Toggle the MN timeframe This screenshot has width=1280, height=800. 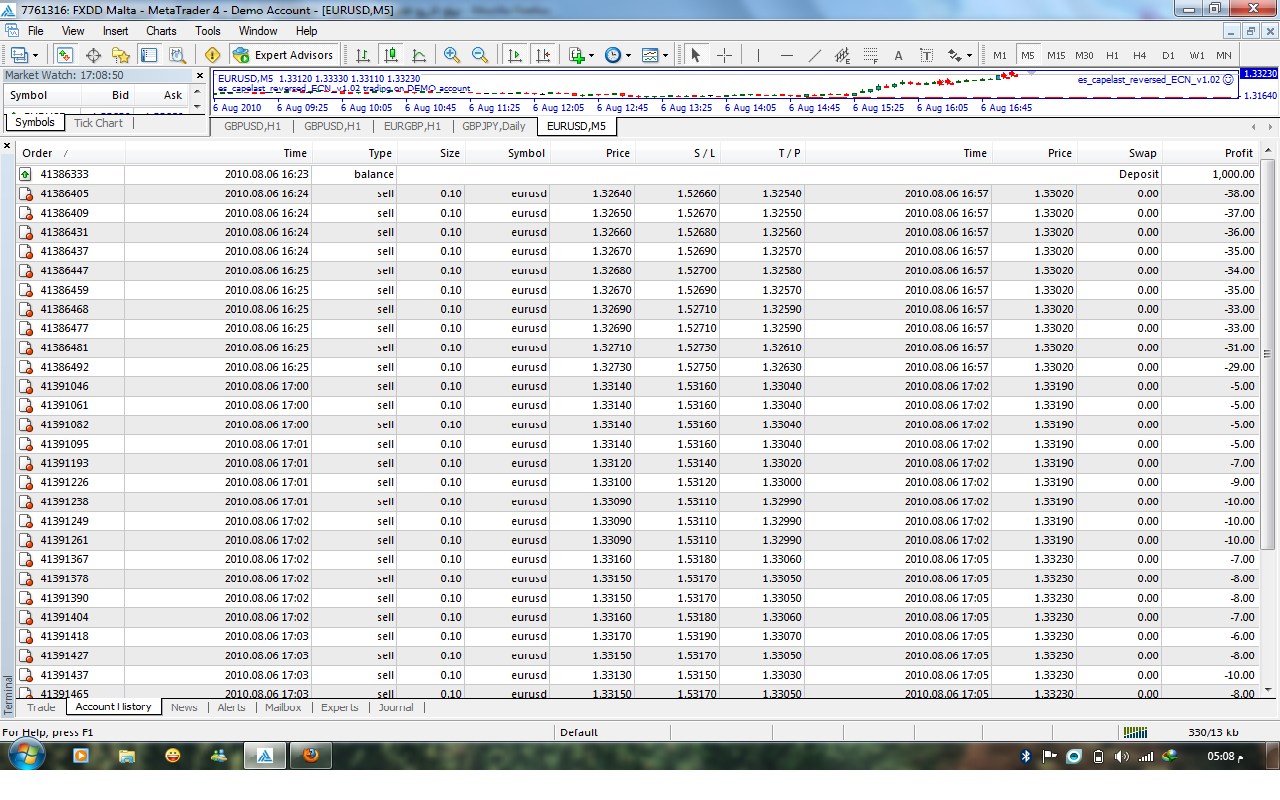(1224, 55)
